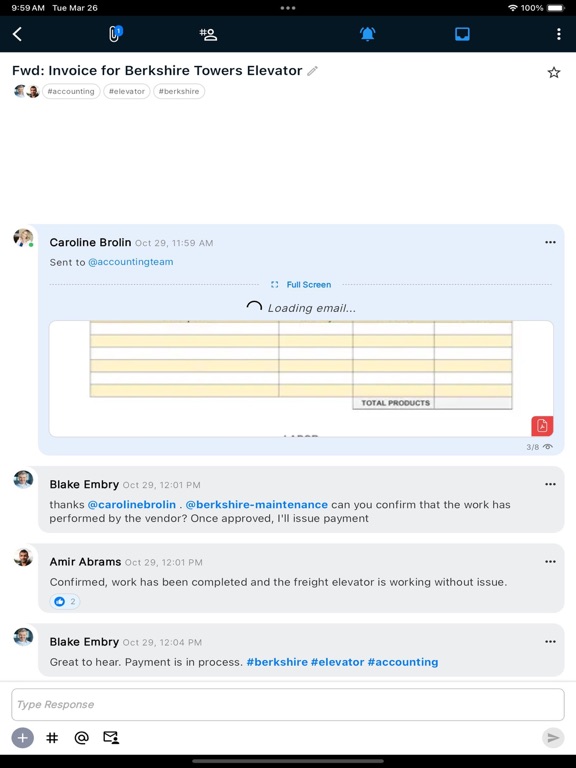576x768 pixels.
Task: Open the members and hashtags icon
Action: [x=208, y=34]
